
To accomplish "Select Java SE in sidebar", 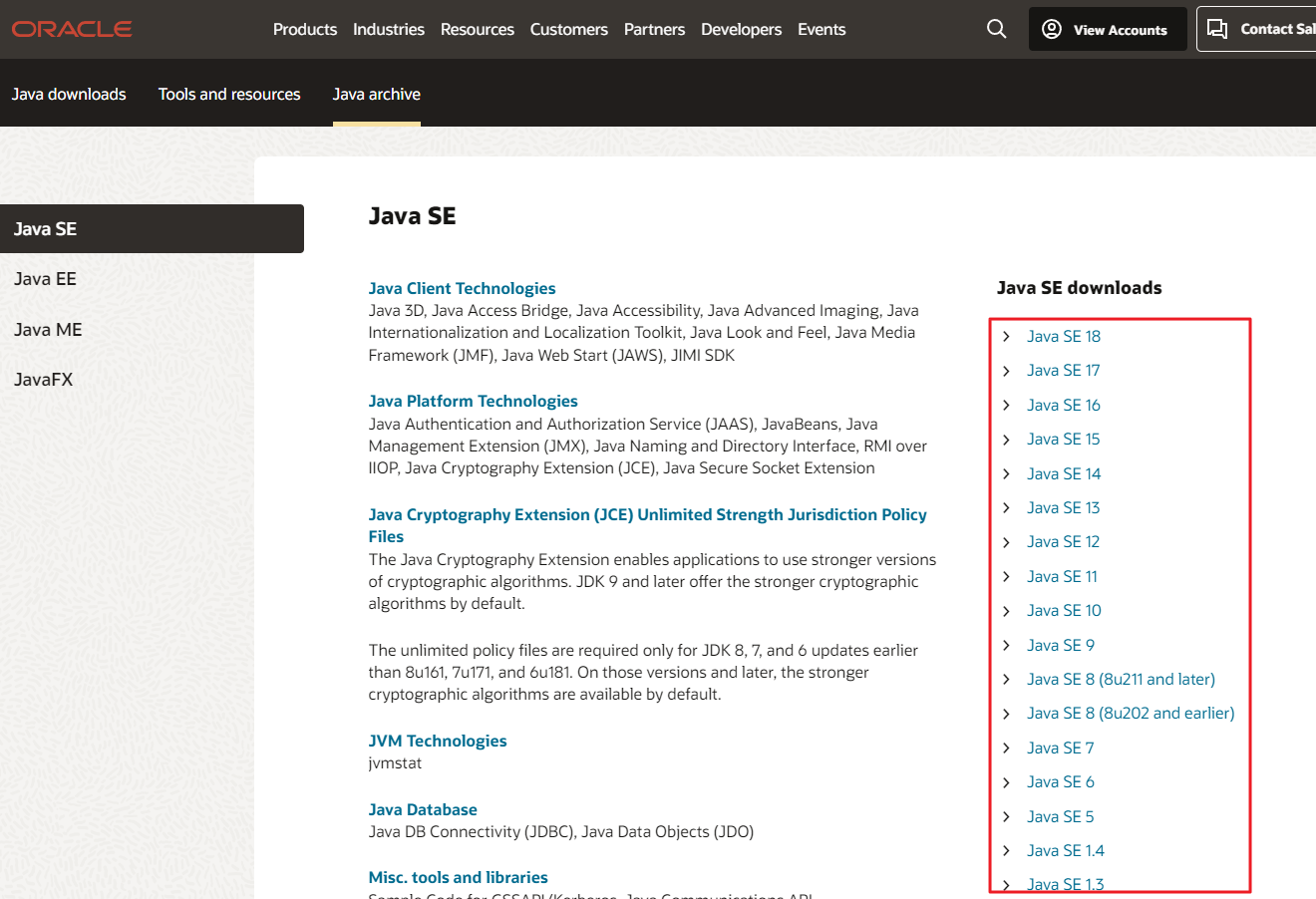I will point(152,228).
